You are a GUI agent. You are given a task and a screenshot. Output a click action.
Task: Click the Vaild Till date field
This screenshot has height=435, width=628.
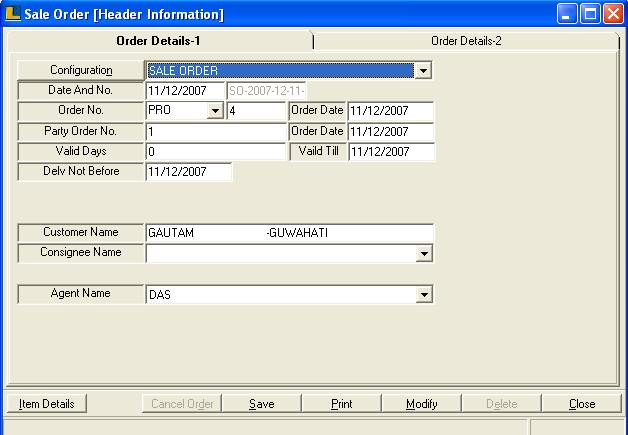pyautogui.click(x=391, y=152)
